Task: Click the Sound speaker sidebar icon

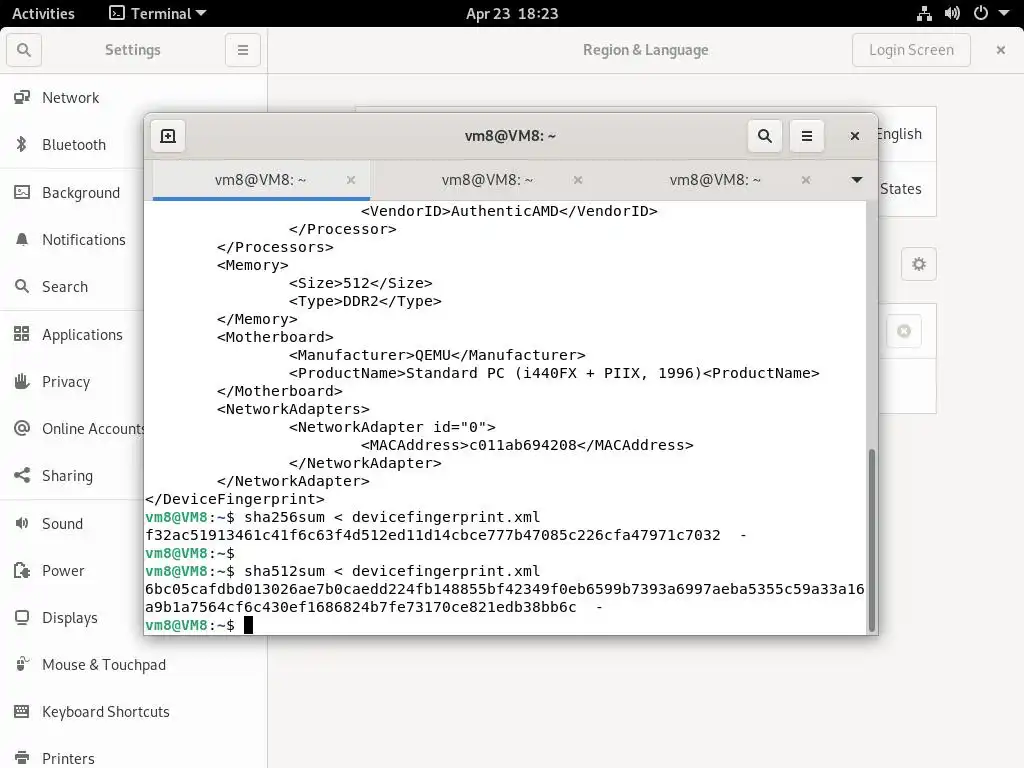Action: point(22,523)
